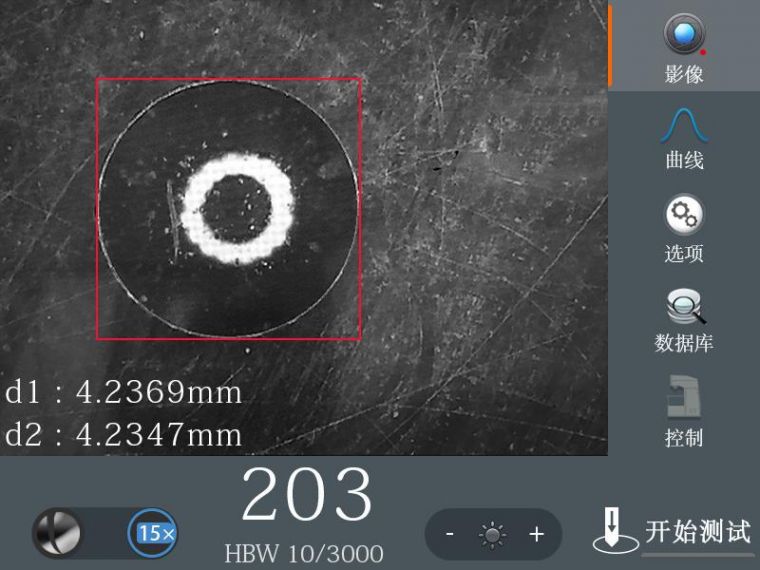Click the d1 : 4.2369mm measurement

(124, 393)
